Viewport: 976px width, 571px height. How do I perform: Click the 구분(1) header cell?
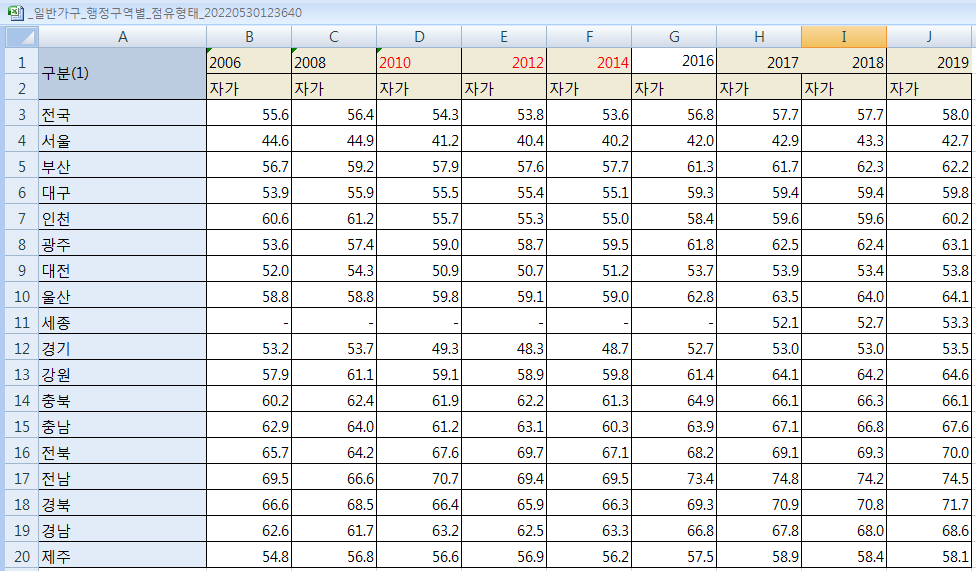click(122, 74)
